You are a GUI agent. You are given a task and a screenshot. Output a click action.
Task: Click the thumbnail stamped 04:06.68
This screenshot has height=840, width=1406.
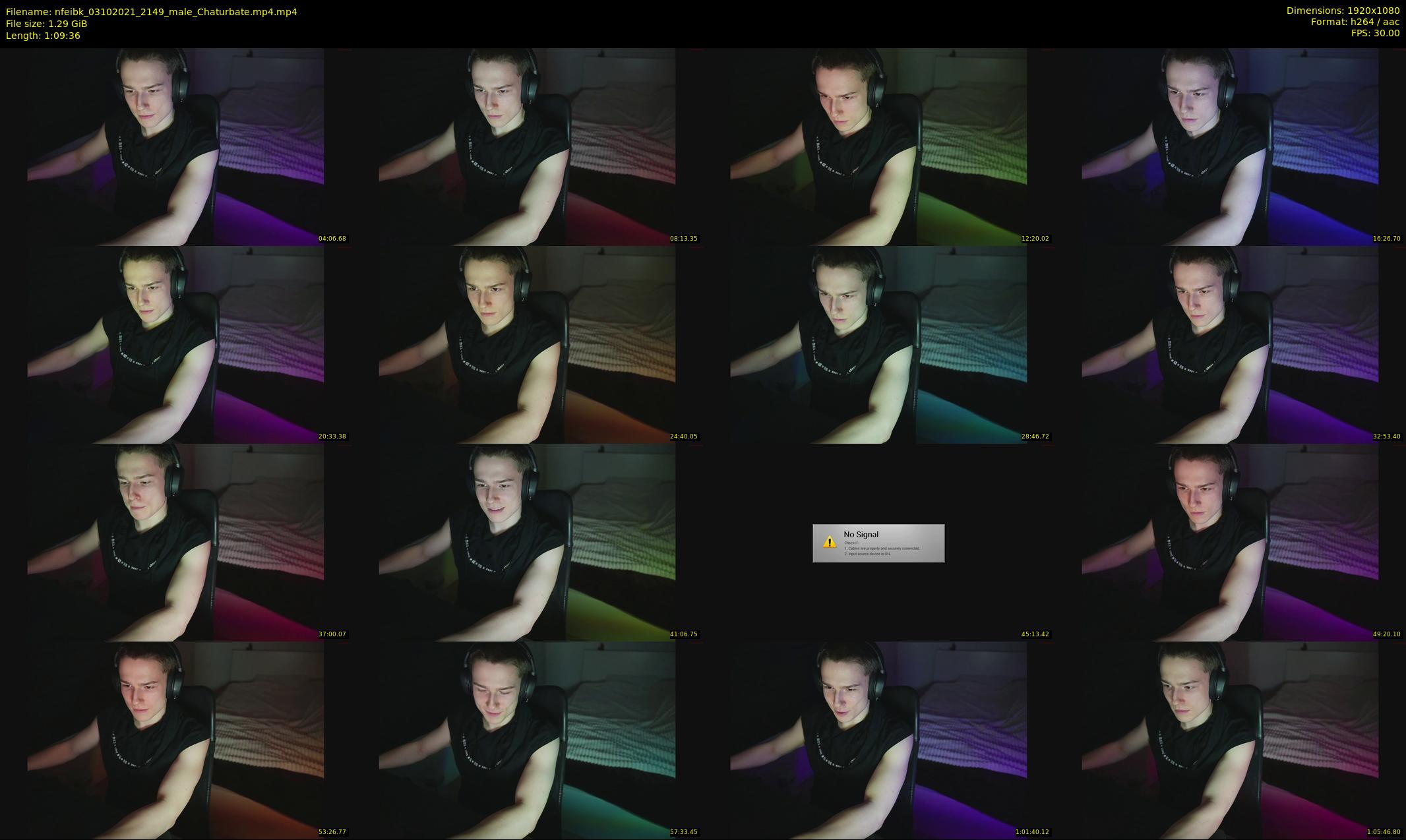pyautogui.click(x=175, y=146)
